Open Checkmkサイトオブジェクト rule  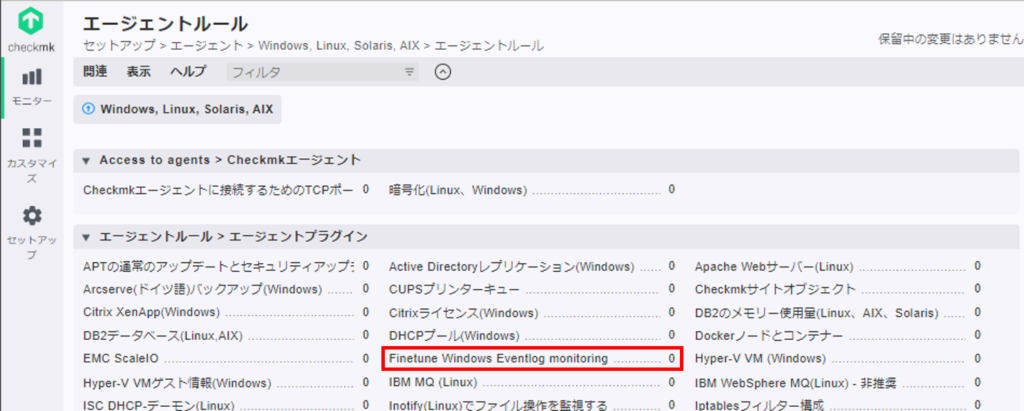pyautogui.click(x=775, y=289)
